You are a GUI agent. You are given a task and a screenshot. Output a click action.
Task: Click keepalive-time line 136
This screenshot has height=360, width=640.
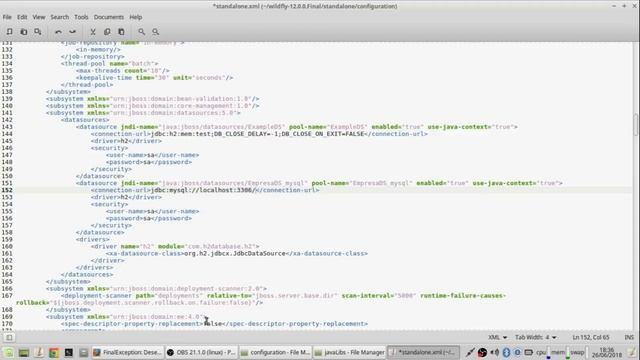click(154, 78)
